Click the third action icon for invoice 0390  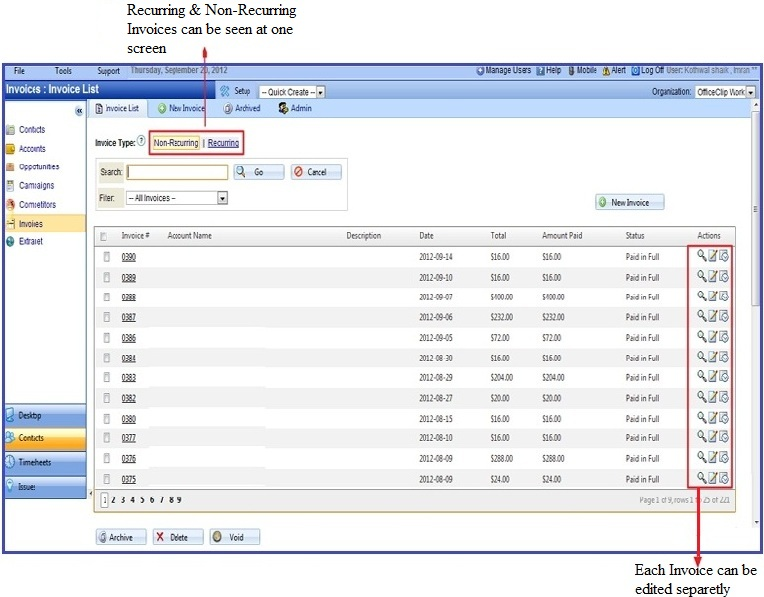click(724, 255)
